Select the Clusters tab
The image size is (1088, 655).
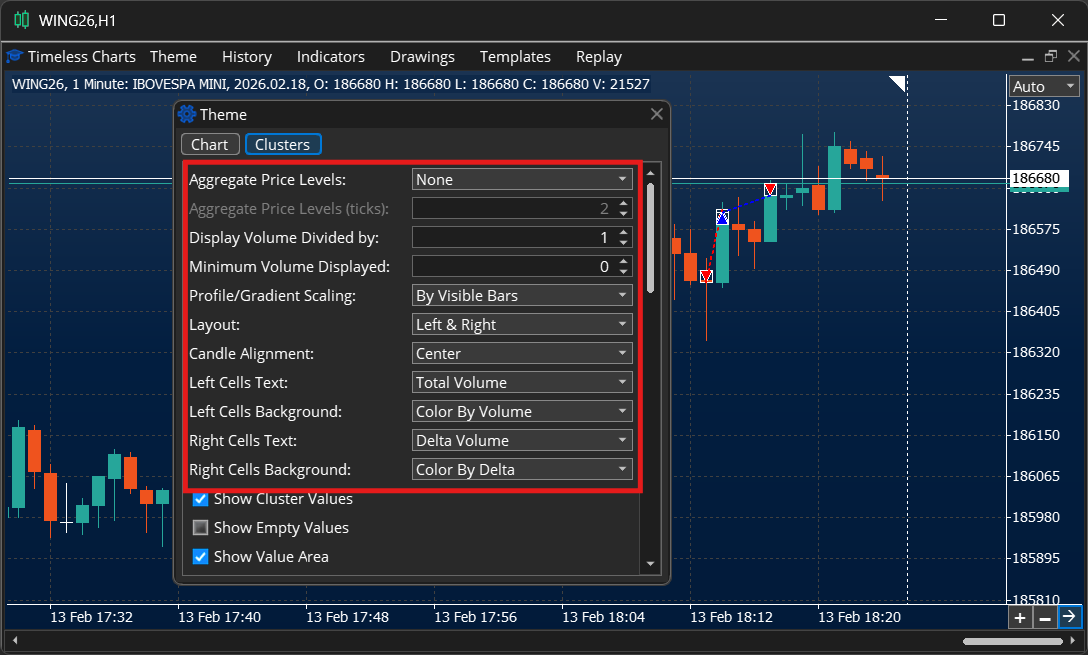[282, 144]
